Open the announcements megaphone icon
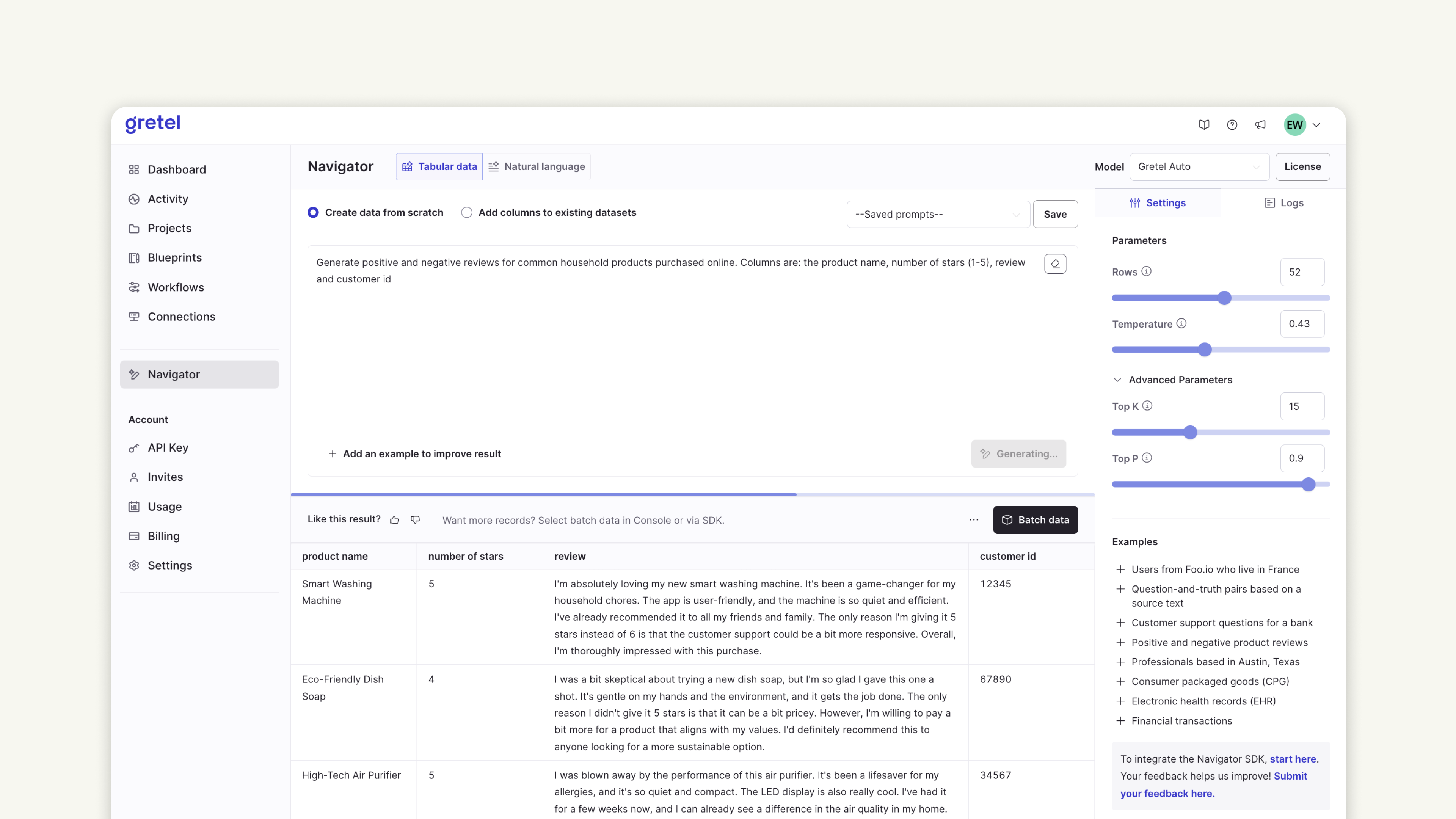 click(1260, 125)
